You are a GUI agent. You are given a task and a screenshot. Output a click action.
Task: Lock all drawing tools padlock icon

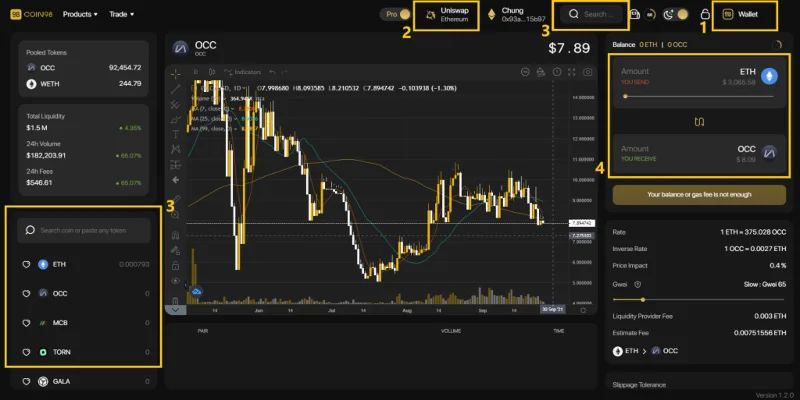[x=176, y=265]
